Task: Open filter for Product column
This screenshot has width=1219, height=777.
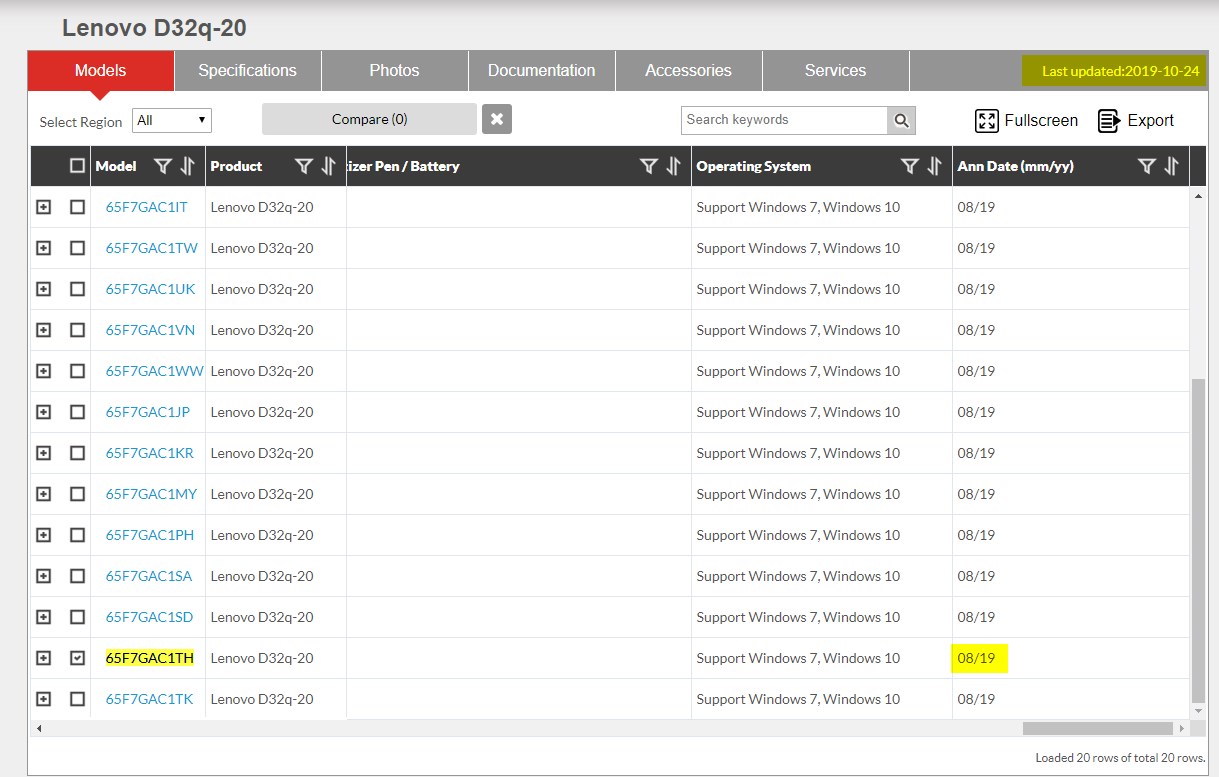Action: pos(304,167)
